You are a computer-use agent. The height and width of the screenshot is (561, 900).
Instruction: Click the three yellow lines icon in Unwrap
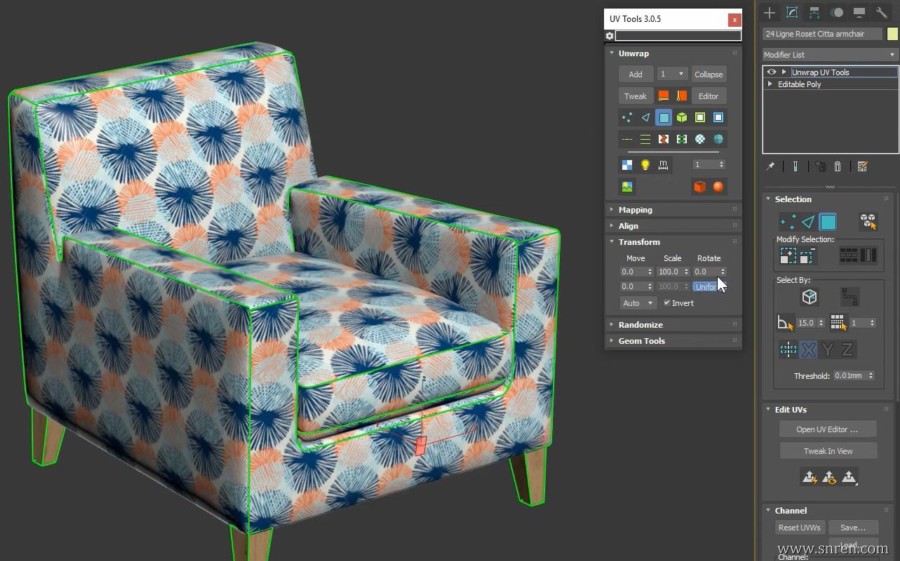(645, 139)
